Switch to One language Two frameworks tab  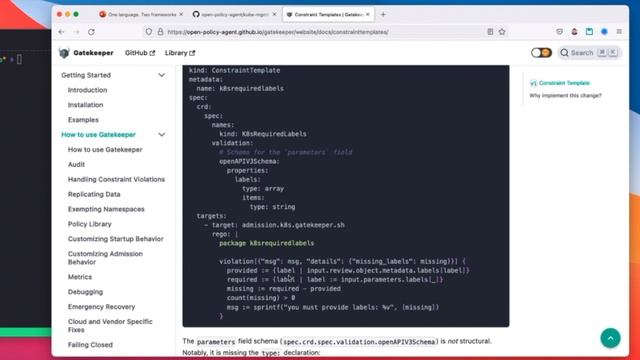click(x=142, y=14)
